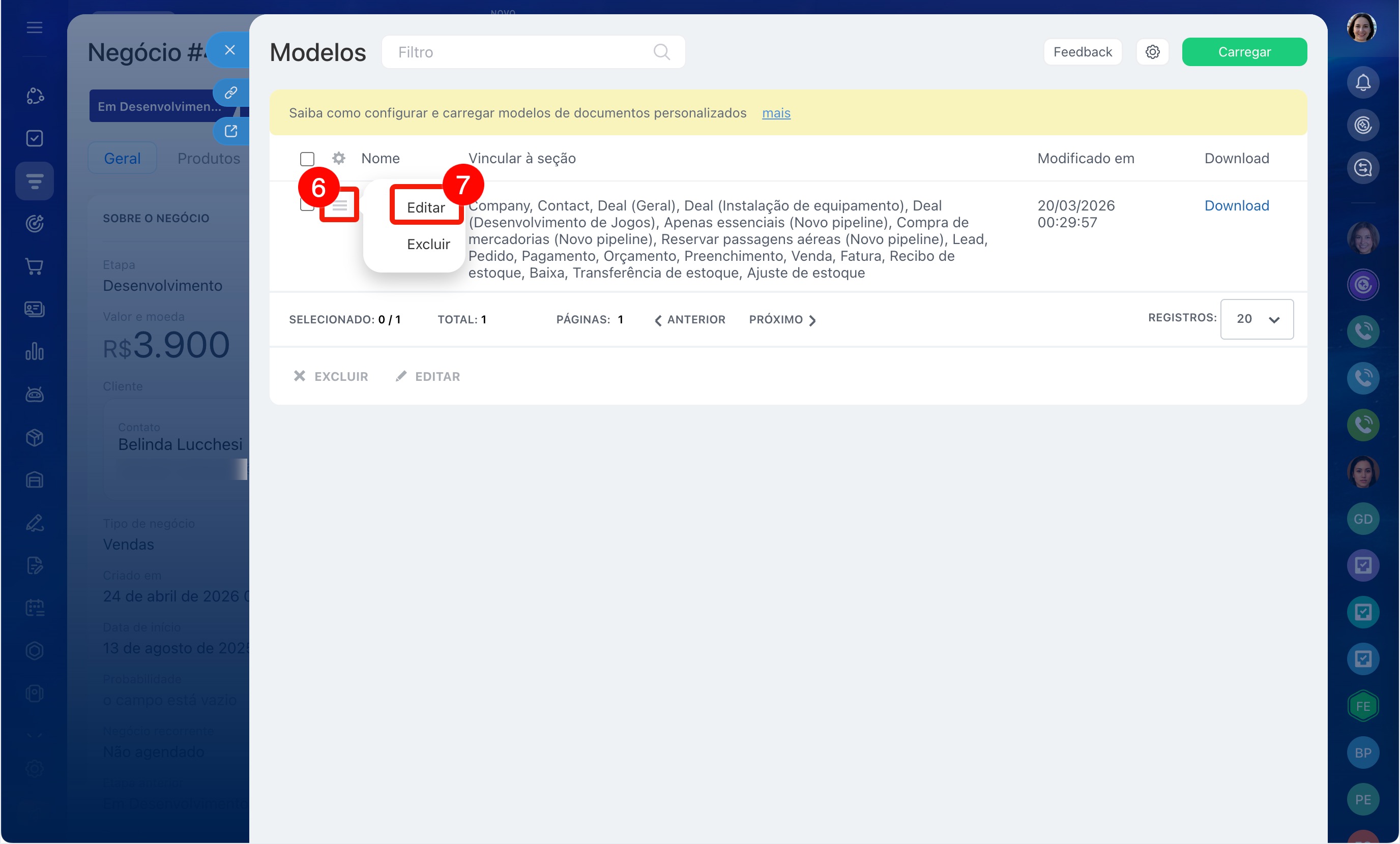Open the notifications bell icon
The width and height of the screenshot is (1400, 844).
pos(1362,83)
